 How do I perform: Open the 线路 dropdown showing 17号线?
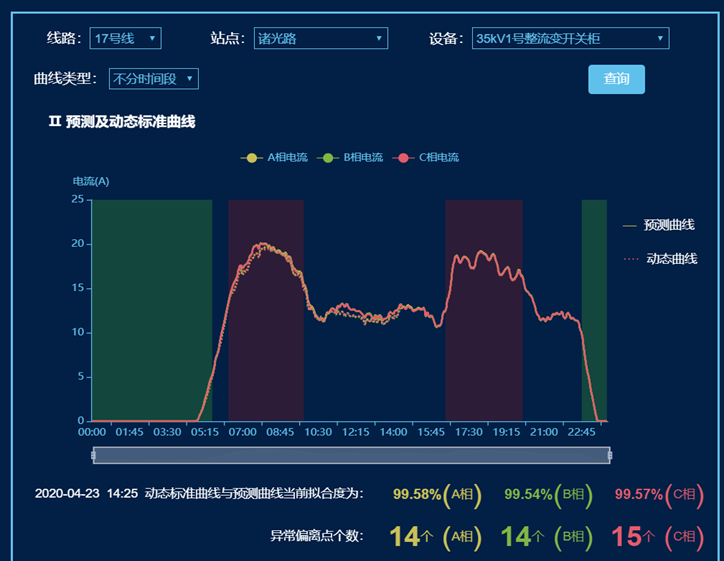125,39
